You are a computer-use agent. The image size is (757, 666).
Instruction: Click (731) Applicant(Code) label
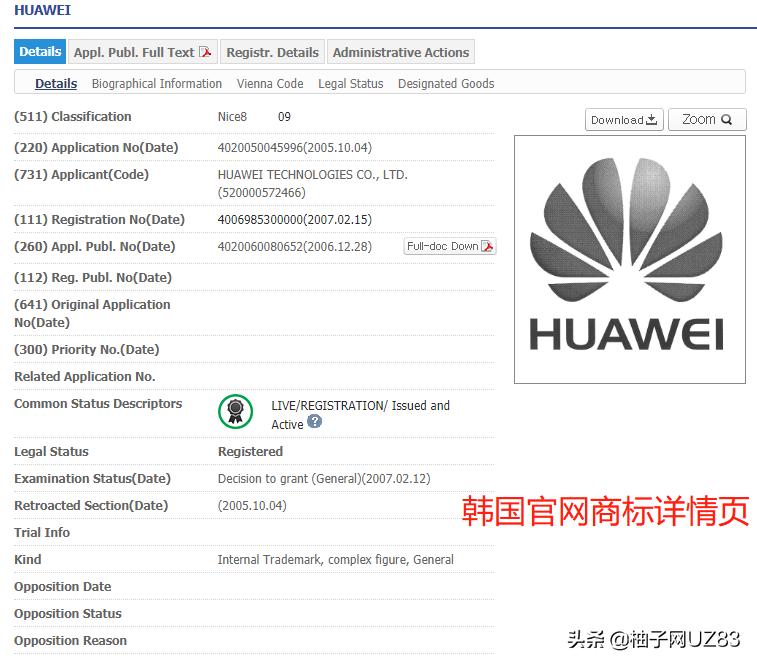(81, 175)
